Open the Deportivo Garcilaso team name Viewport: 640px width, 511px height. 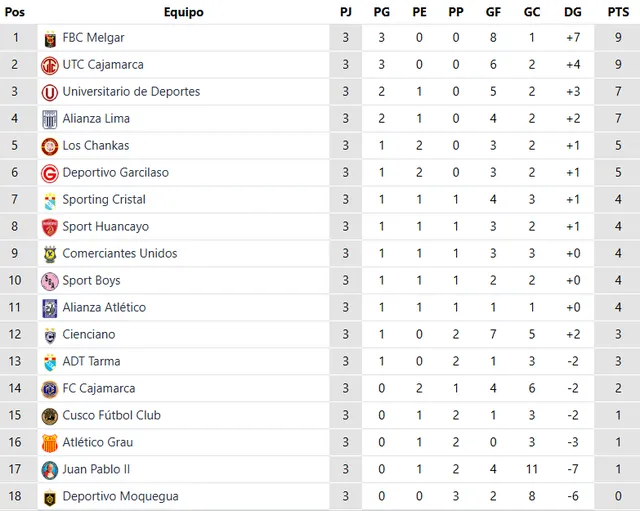tap(115, 173)
